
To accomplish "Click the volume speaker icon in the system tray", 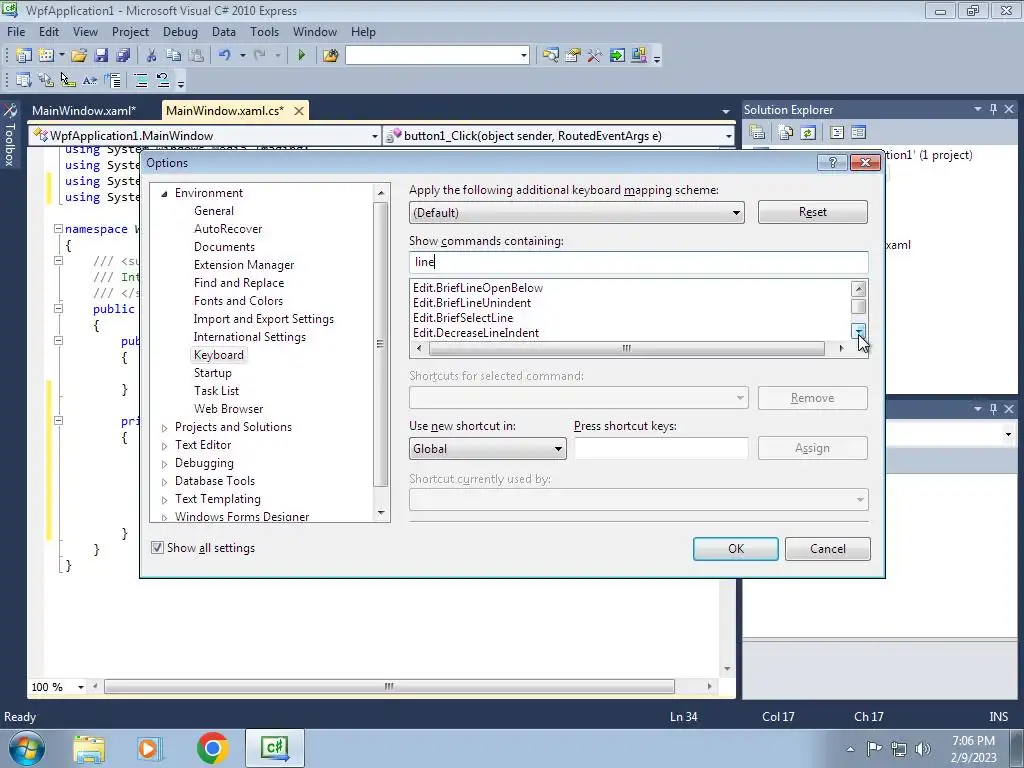I will (922, 748).
